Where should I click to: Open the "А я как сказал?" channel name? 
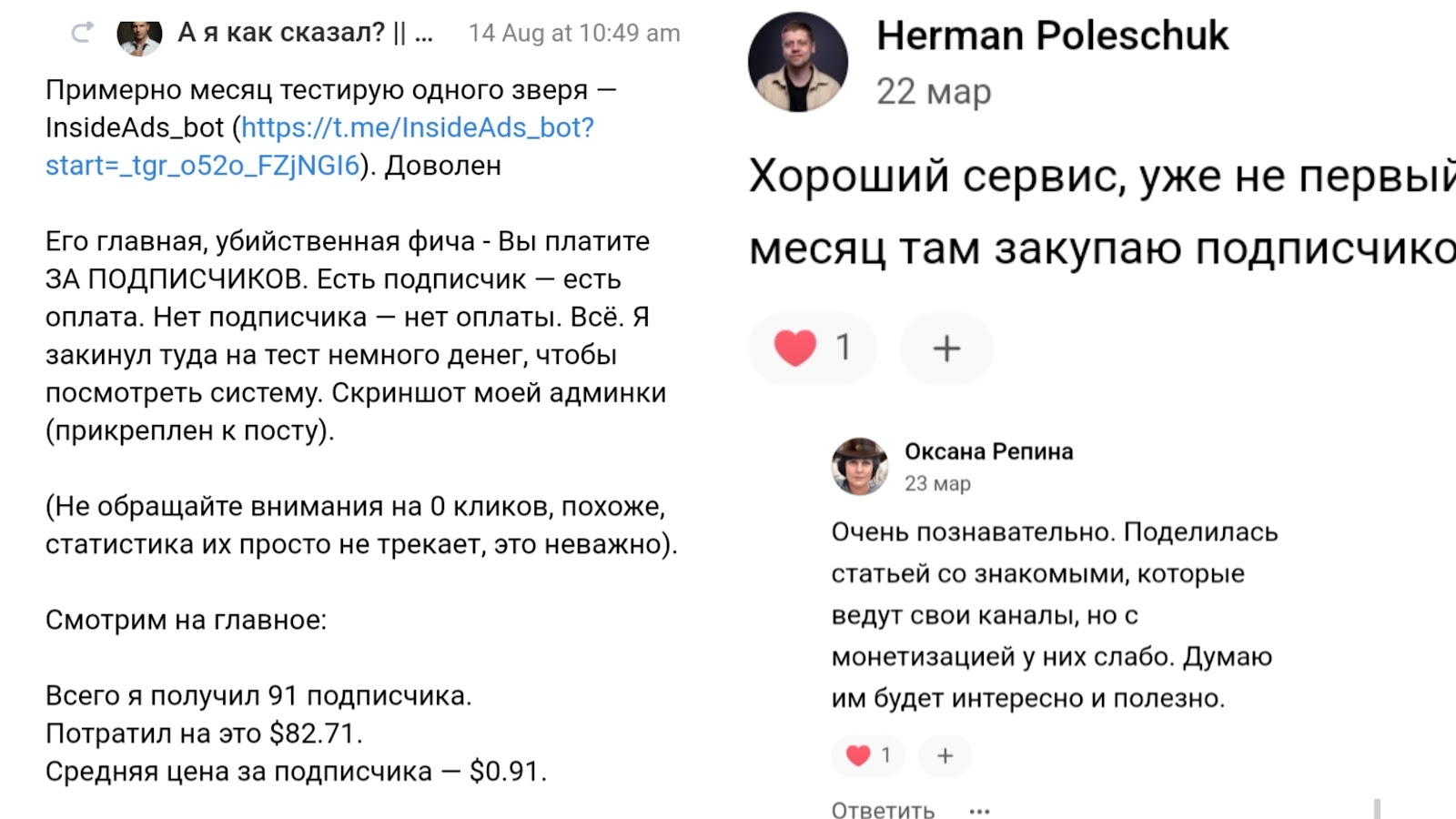pos(304,33)
